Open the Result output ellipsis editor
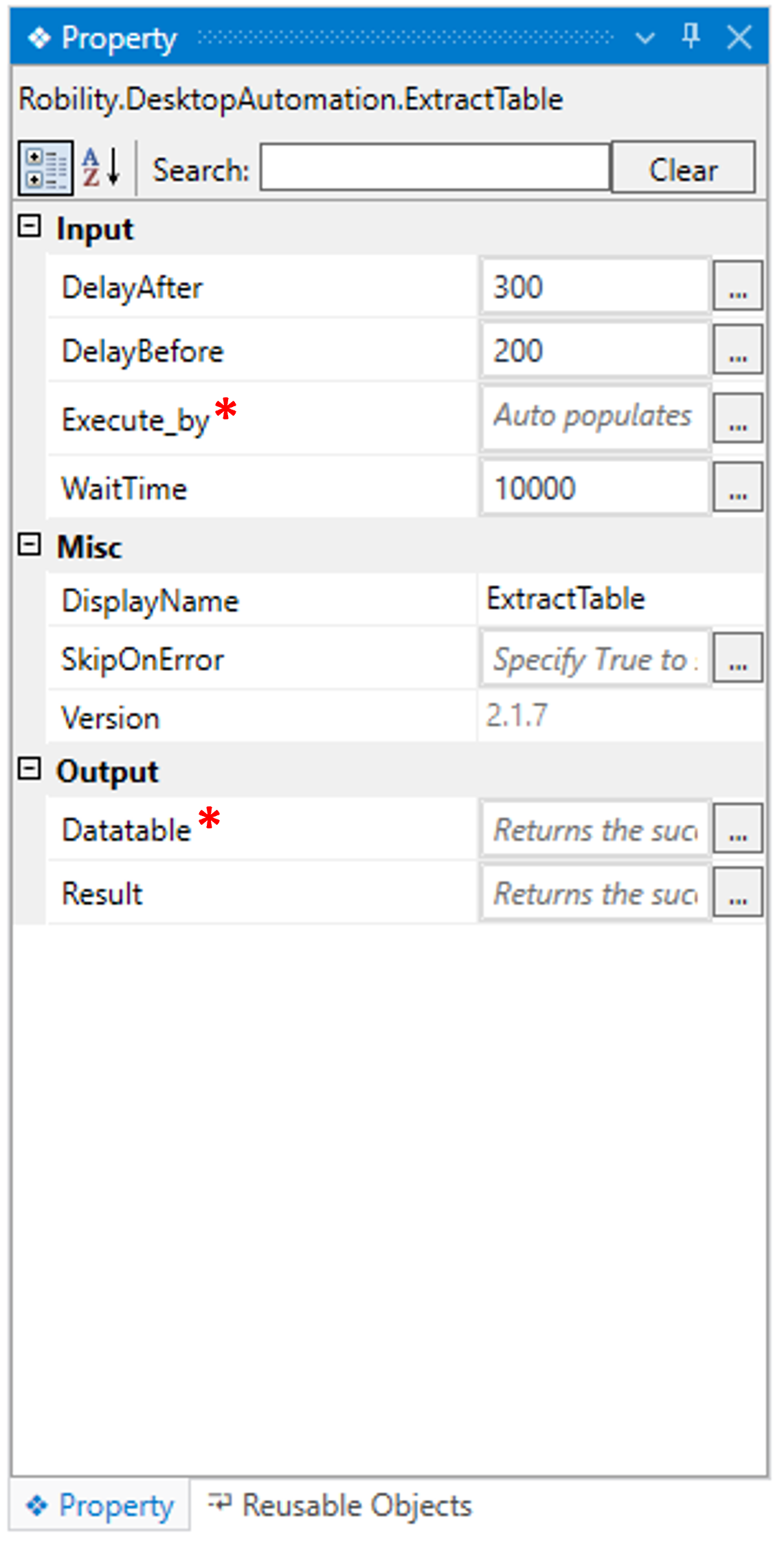This screenshot has height=1544, width=784. tap(737, 894)
